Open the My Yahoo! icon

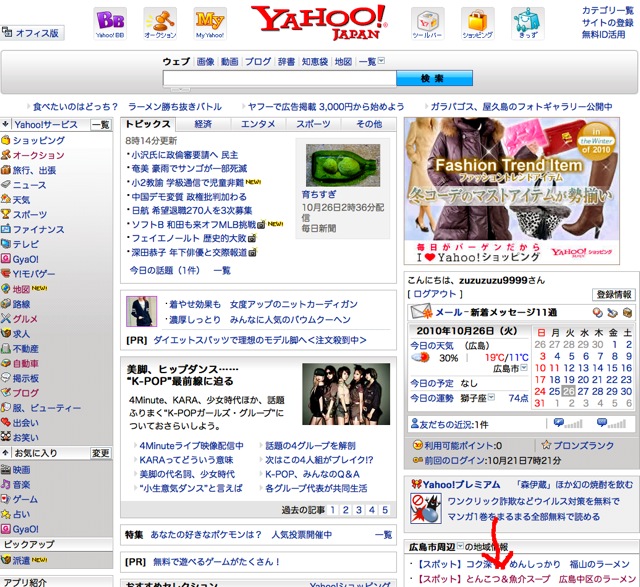click(x=210, y=23)
